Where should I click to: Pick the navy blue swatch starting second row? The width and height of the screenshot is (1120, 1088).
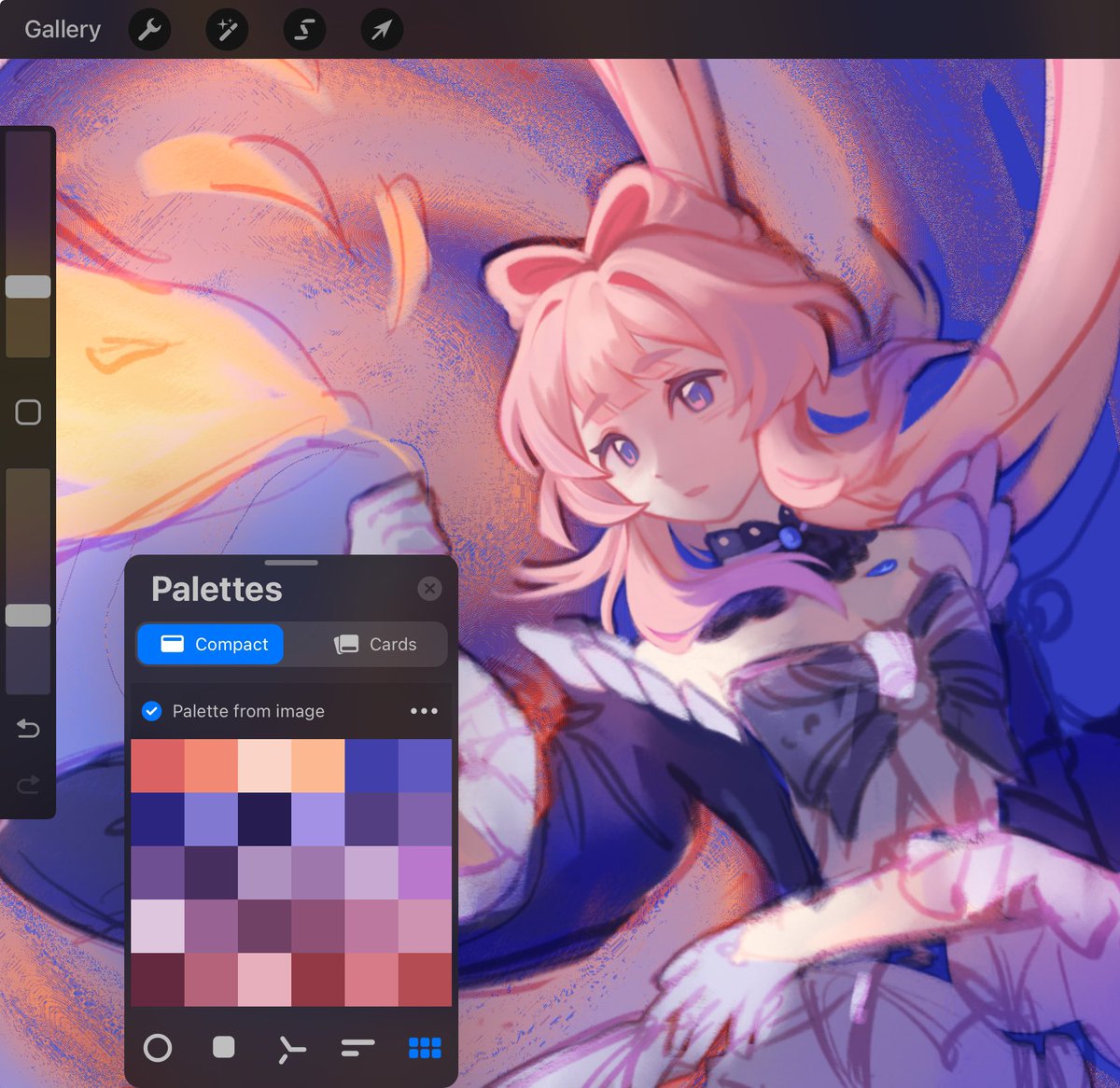pos(158,819)
